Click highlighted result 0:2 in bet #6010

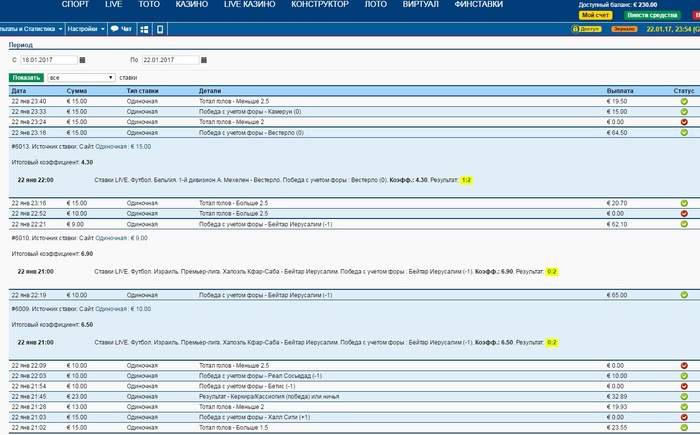click(552, 272)
